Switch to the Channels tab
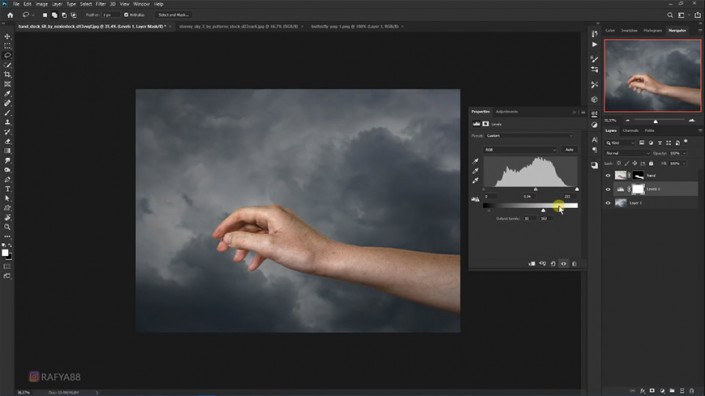The image size is (705, 396). [x=630, y=131]
